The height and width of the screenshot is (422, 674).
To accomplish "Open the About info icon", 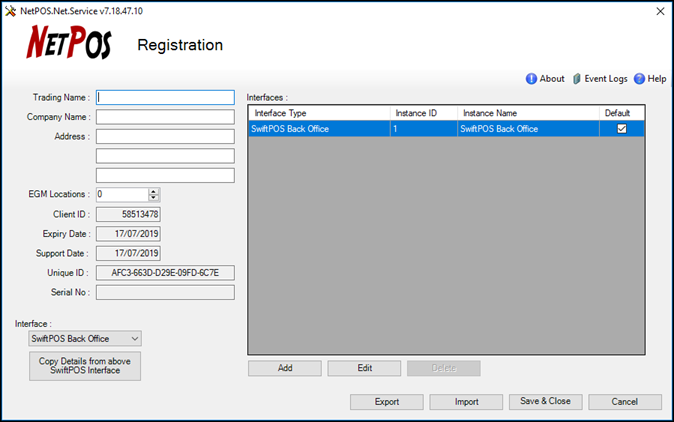I will pos(531,79).
